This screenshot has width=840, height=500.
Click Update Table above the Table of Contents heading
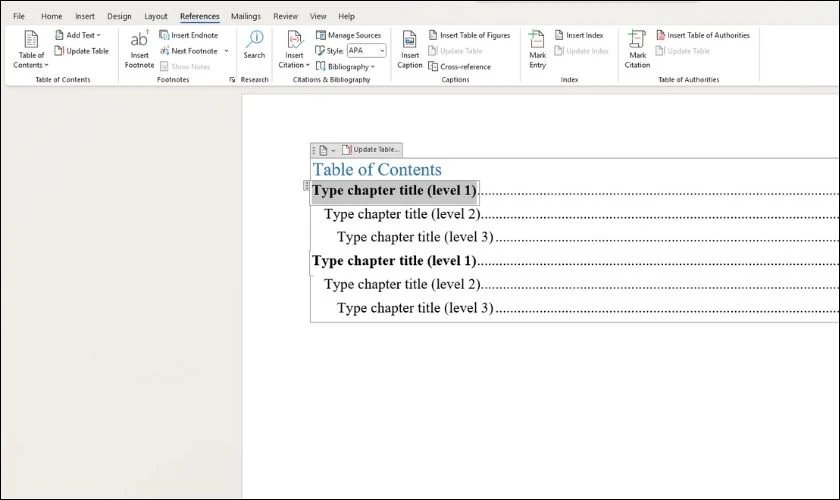pyautogui.click(x=371, y=150)
